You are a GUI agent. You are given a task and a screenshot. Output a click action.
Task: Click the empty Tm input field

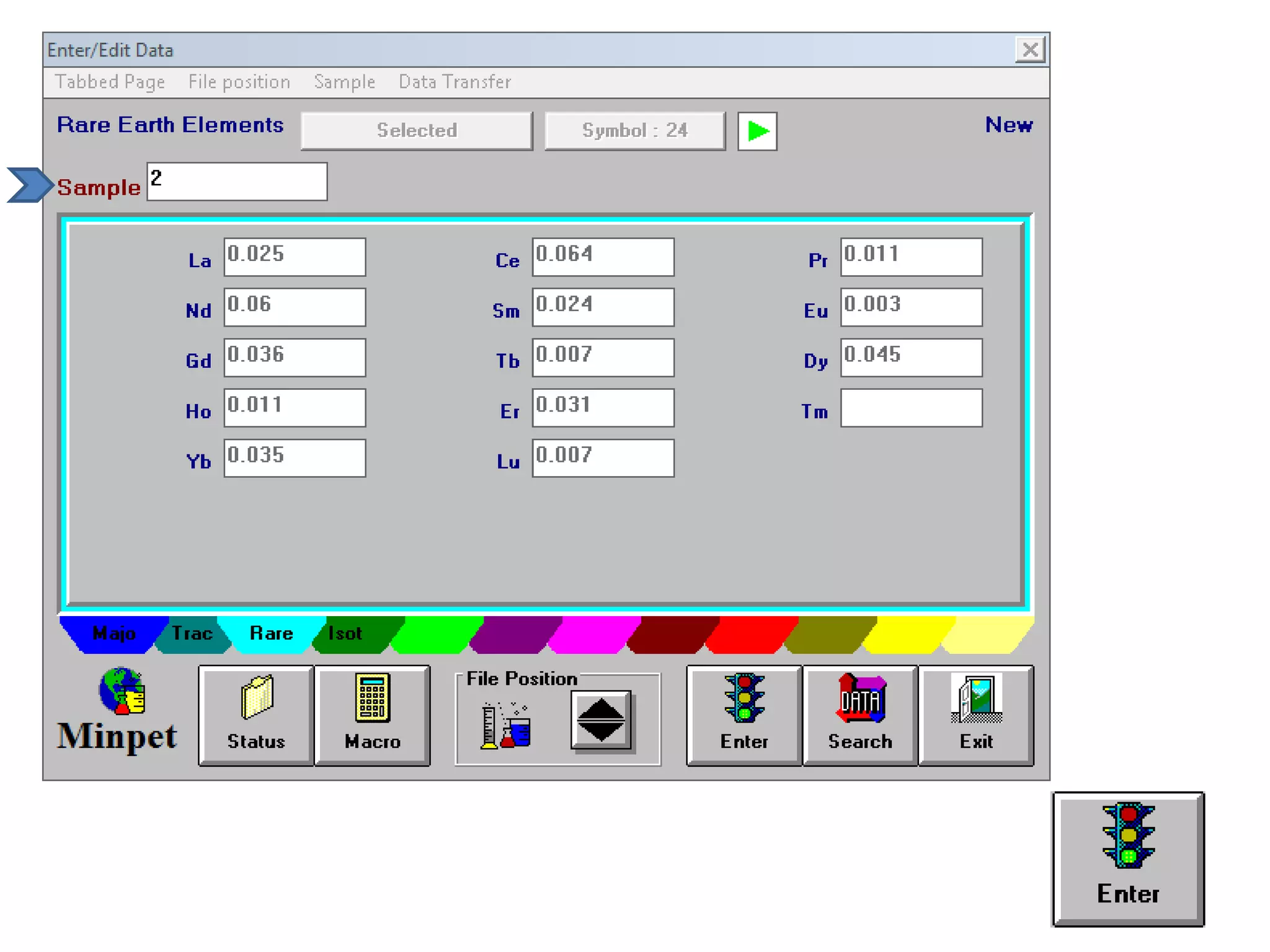pyautogui.click(x=910, y=408)
